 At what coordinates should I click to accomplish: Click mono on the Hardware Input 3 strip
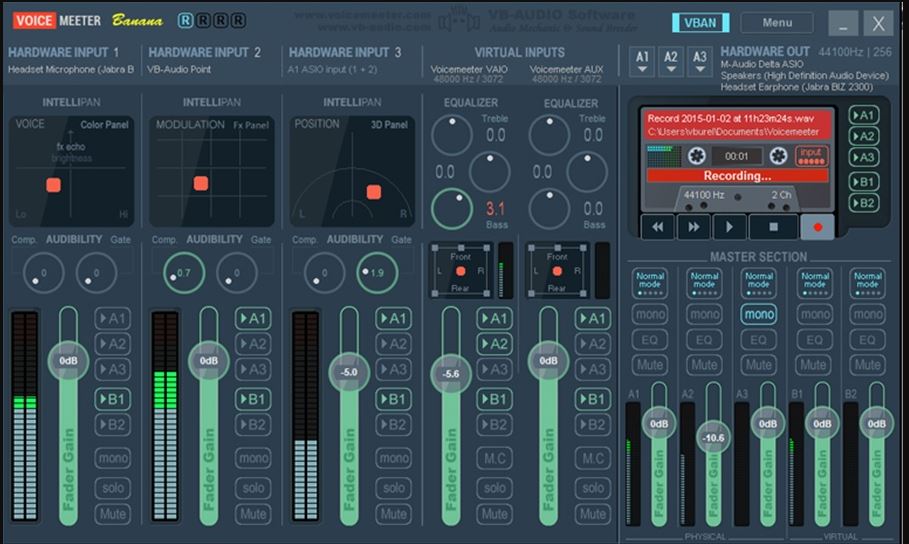(394, 458)
